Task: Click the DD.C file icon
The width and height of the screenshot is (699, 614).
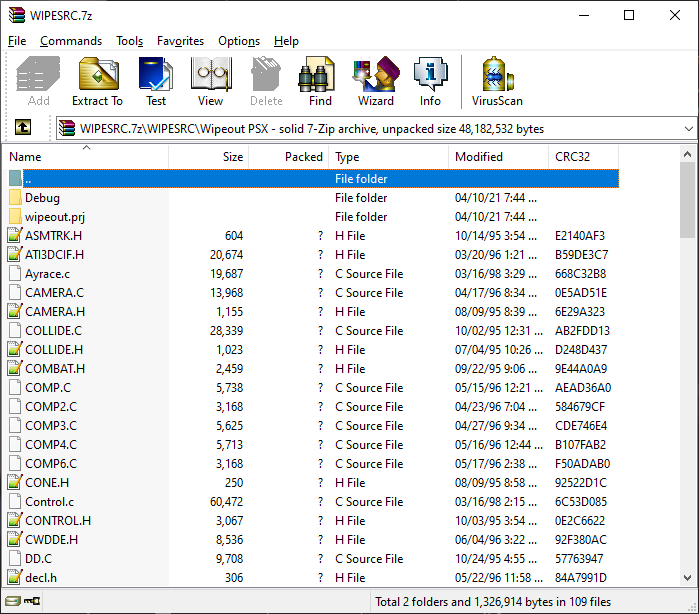Action: (15, 558)
